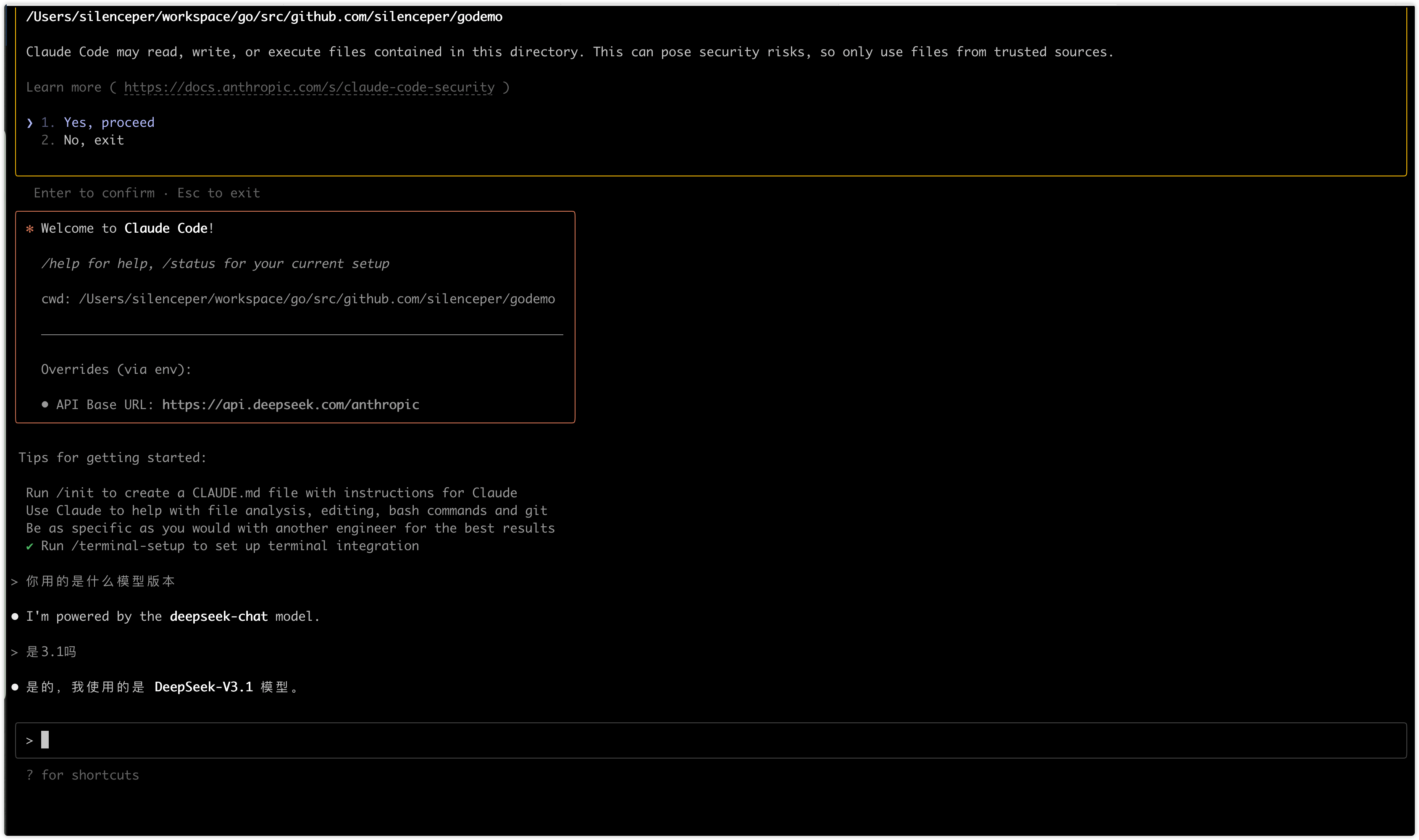The image size is (1419, 840).
Task: Click the API Base URL value
Action: [x=290, y=405]
